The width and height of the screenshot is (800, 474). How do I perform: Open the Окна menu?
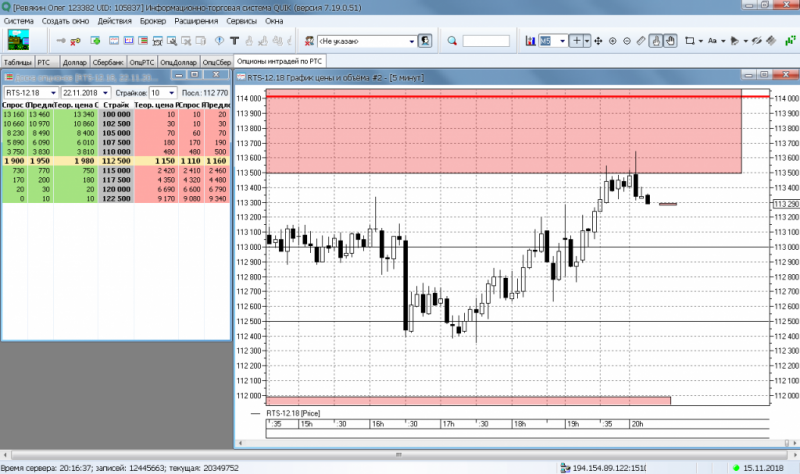[274, 21]
